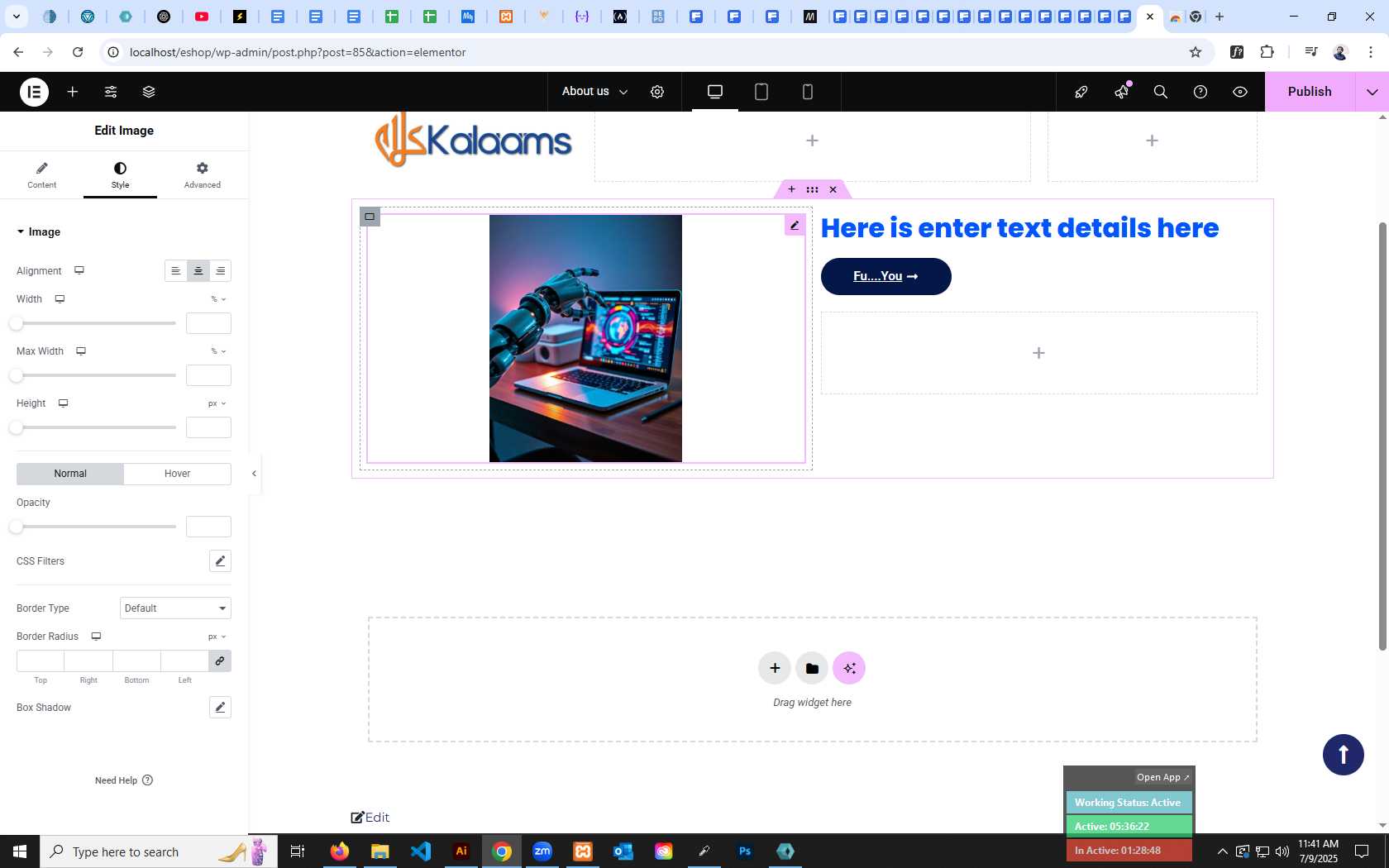Open Windows Start menu
1389x868 pixels.
coord(20,851)
